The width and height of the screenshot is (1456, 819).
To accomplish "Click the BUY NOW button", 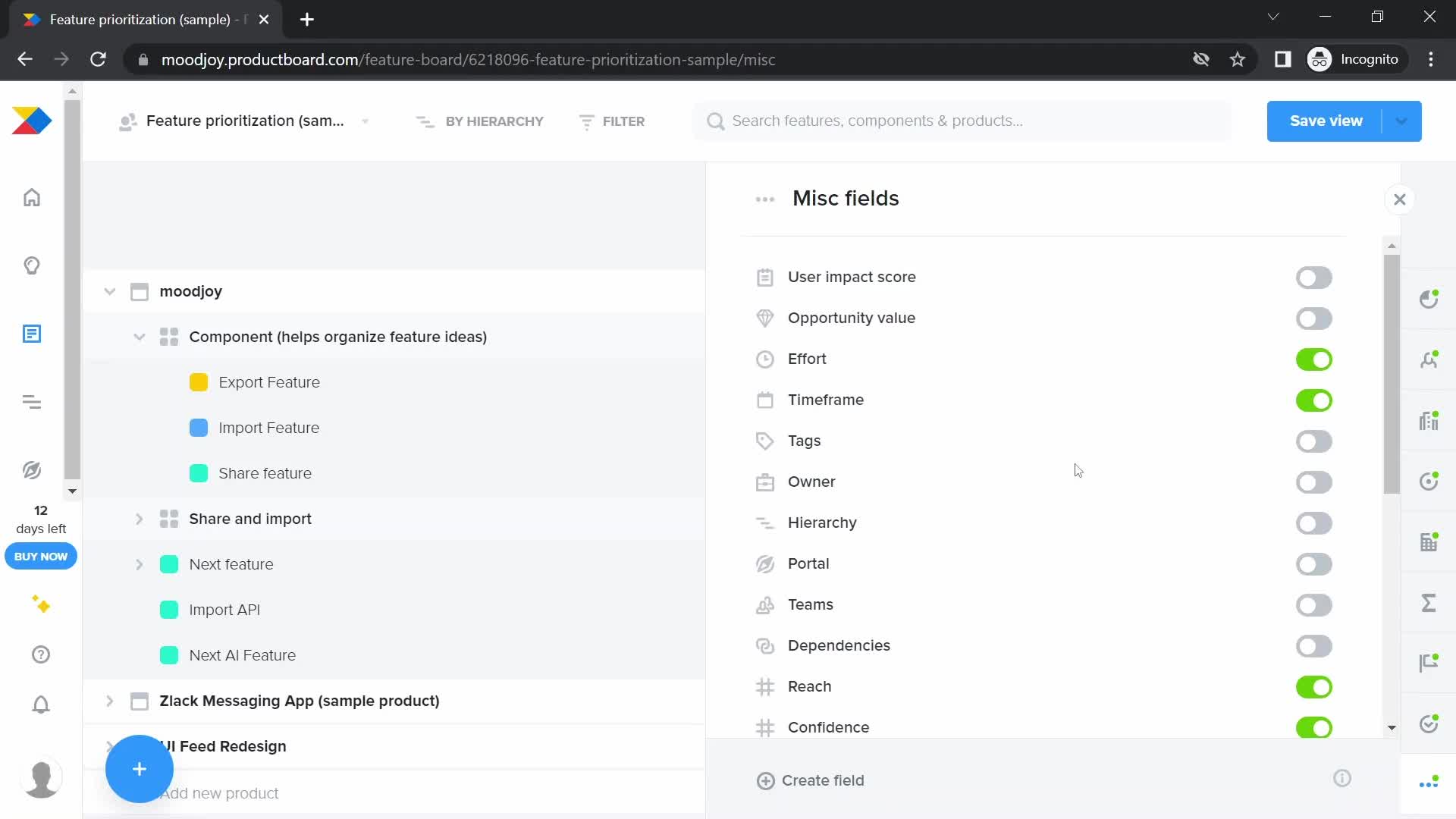I will 41,556.
